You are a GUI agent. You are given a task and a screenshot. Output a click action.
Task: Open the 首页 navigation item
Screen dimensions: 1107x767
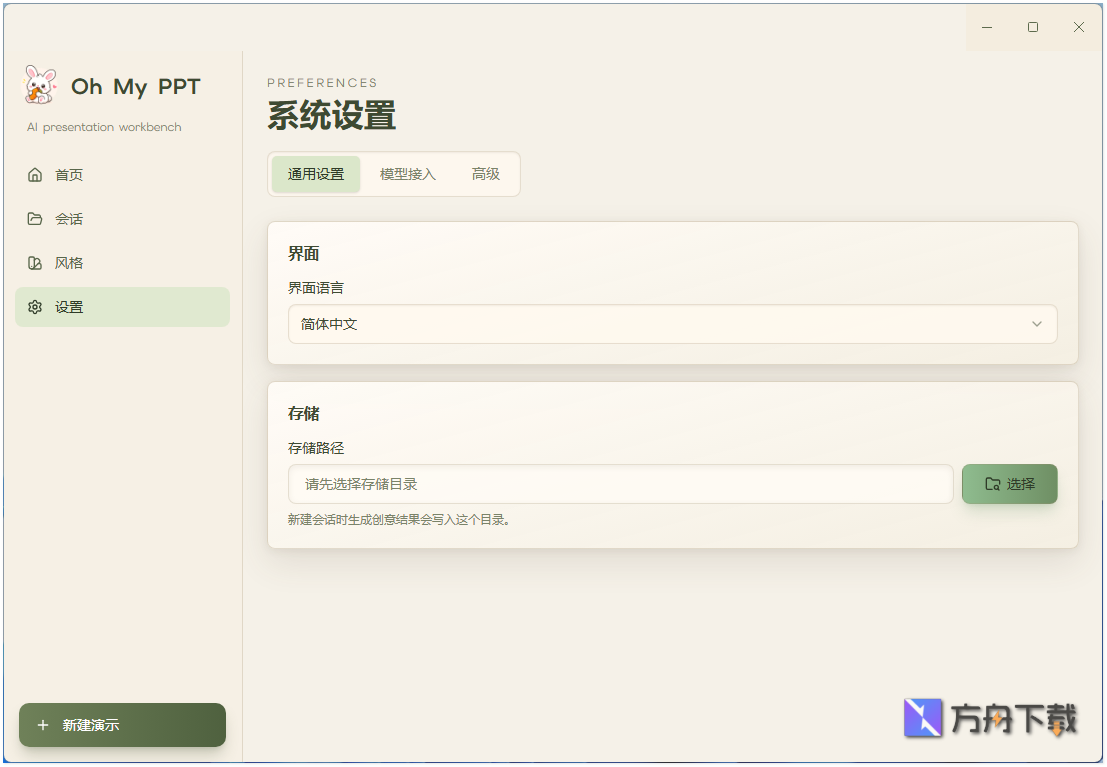point(122,174)
